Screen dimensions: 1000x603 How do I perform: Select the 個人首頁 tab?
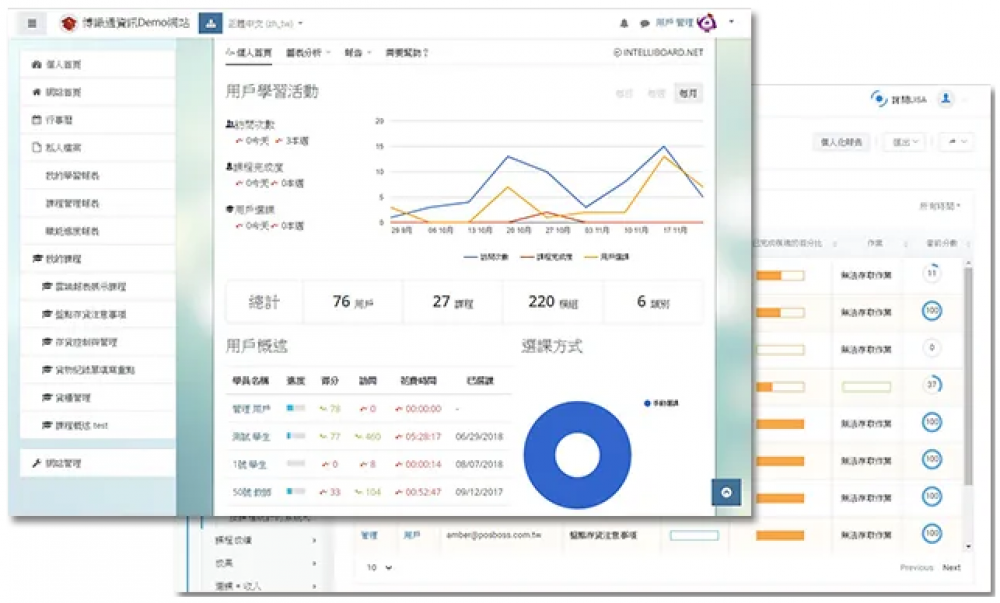(x=251, y=53)
